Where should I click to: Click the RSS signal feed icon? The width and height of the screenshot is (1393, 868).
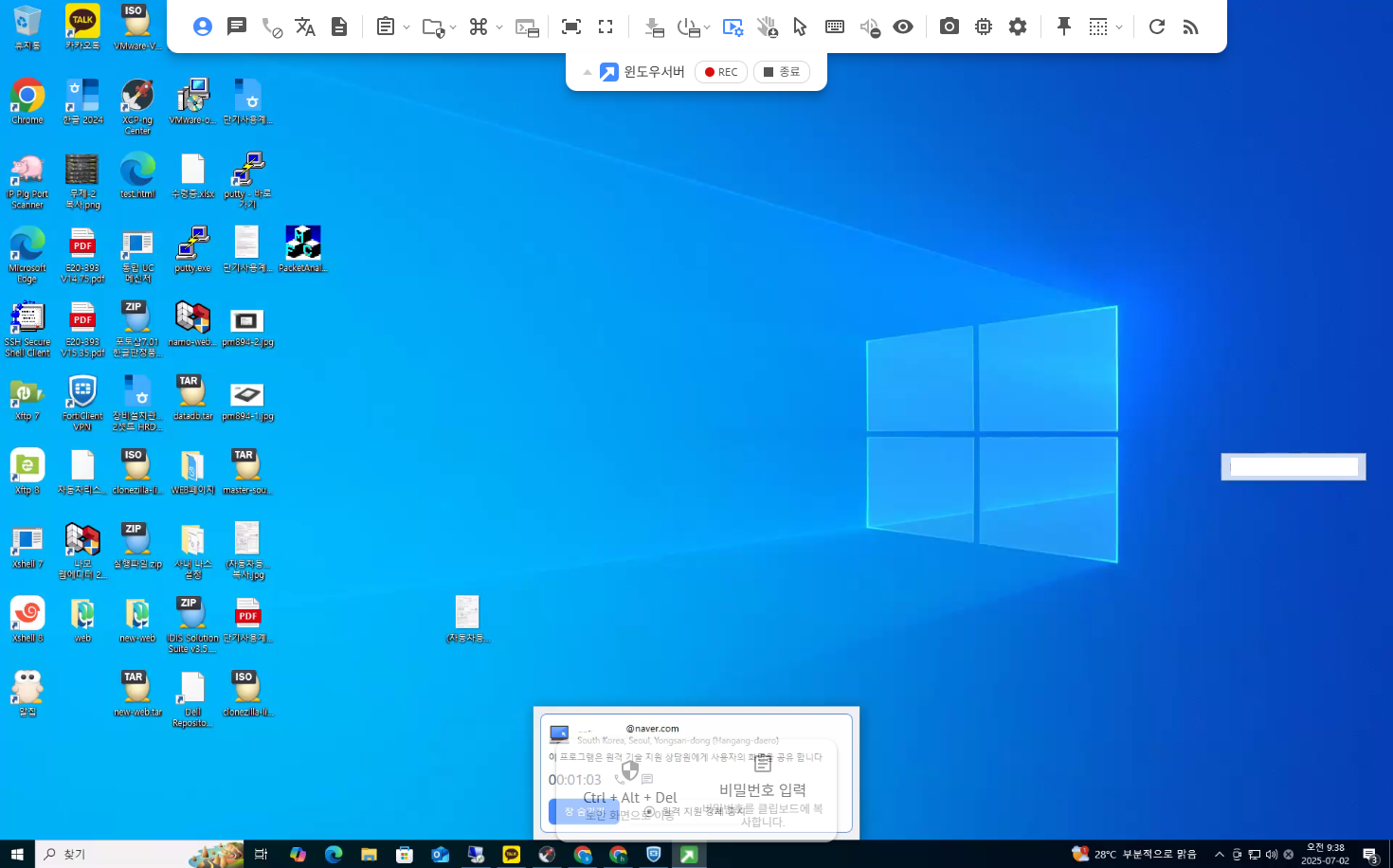(1190, 27)
